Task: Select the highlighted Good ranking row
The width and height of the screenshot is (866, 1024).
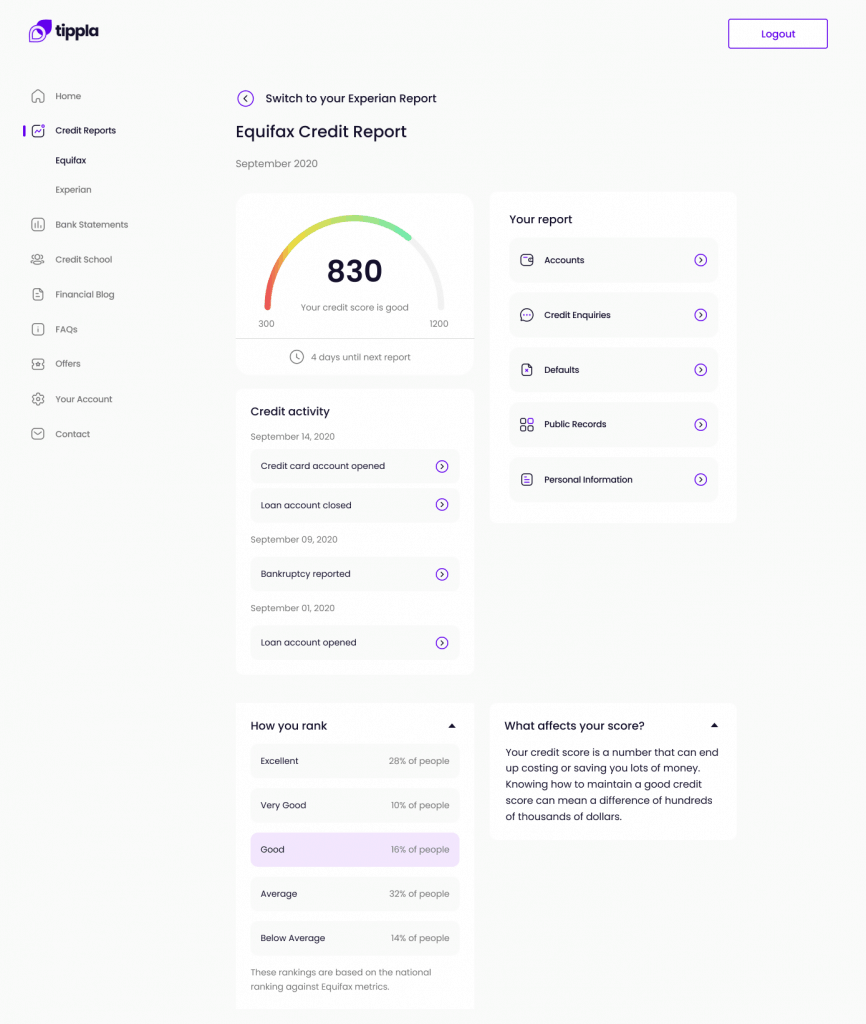Action: tap(354, 850)
